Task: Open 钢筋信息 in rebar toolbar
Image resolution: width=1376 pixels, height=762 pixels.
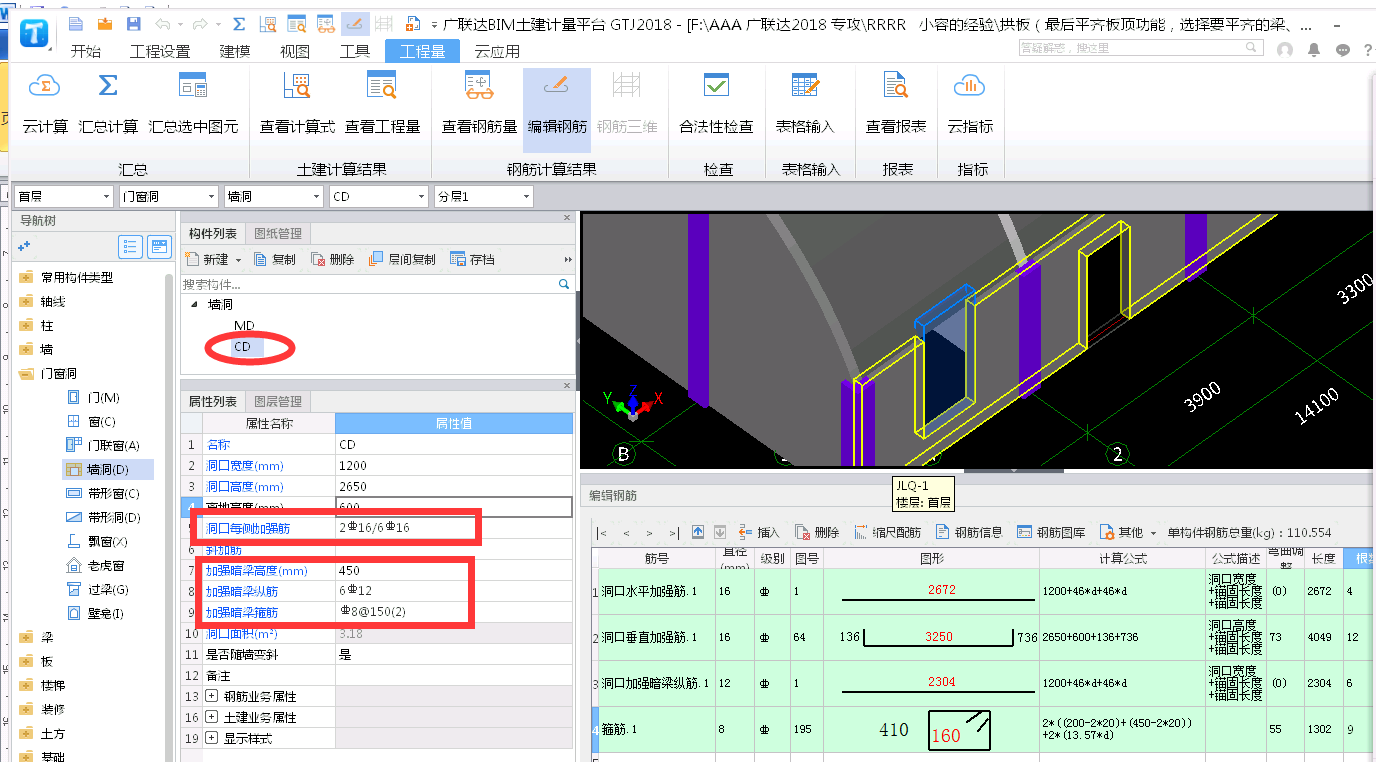Action: click(x=969, y=532)
